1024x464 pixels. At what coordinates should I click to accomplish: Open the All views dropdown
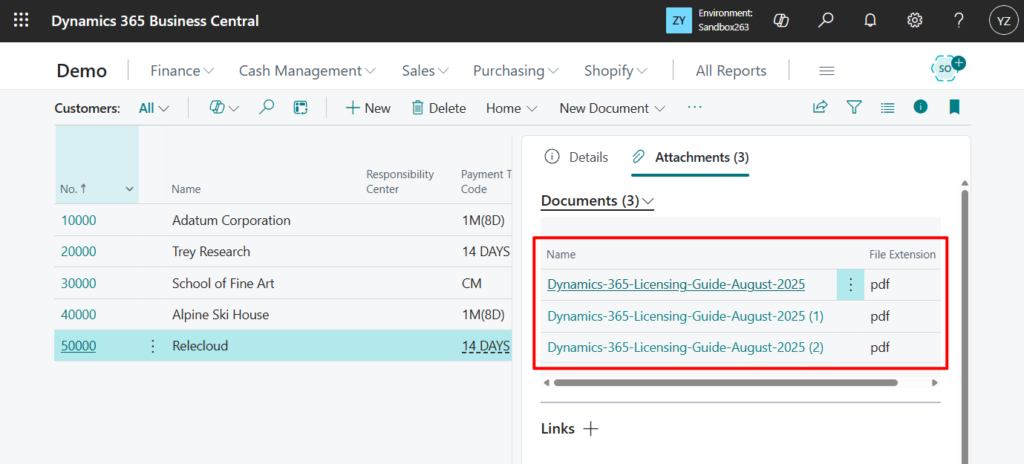(x=153, y=108)
